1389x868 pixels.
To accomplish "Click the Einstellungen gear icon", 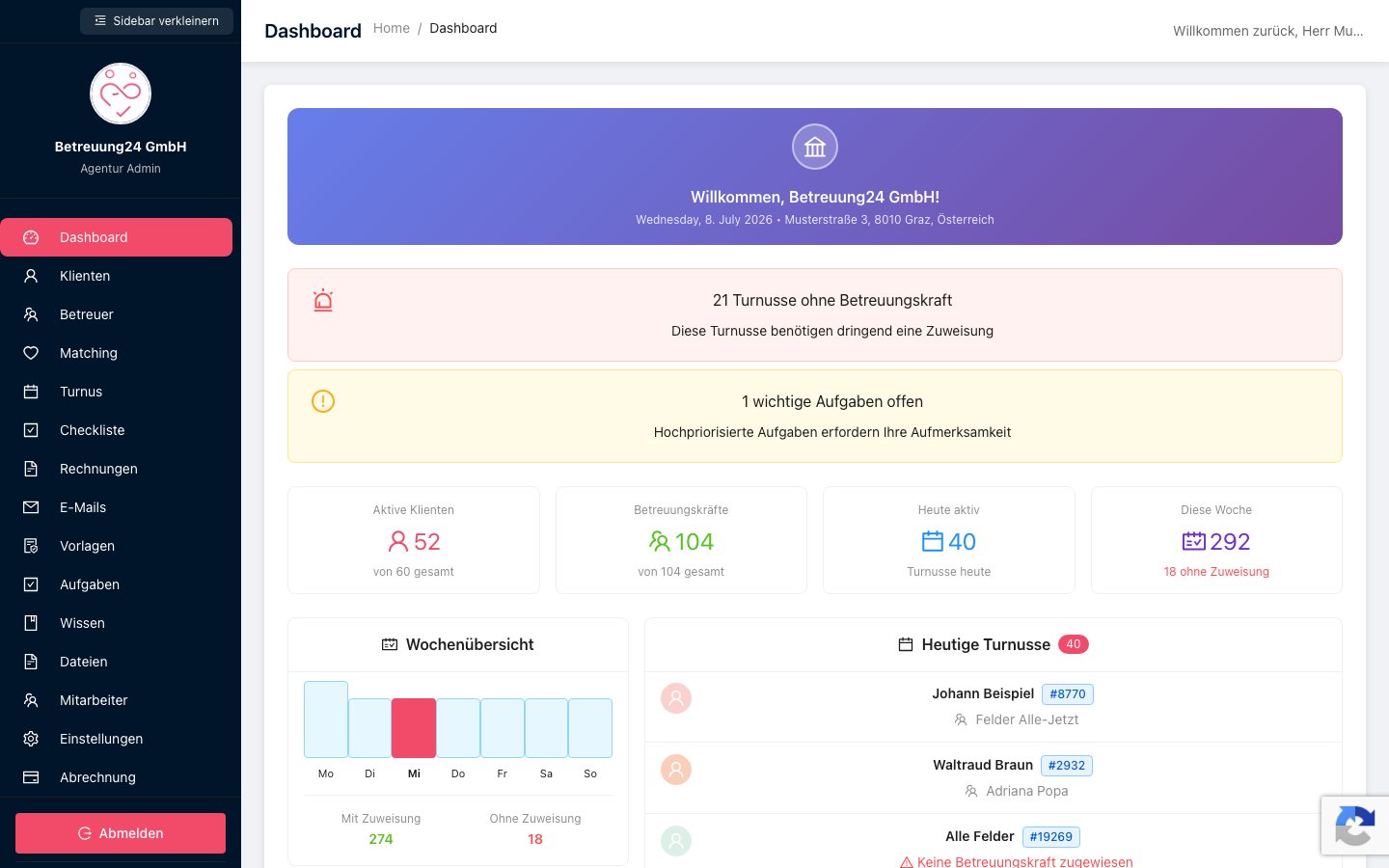I will 31,739.
